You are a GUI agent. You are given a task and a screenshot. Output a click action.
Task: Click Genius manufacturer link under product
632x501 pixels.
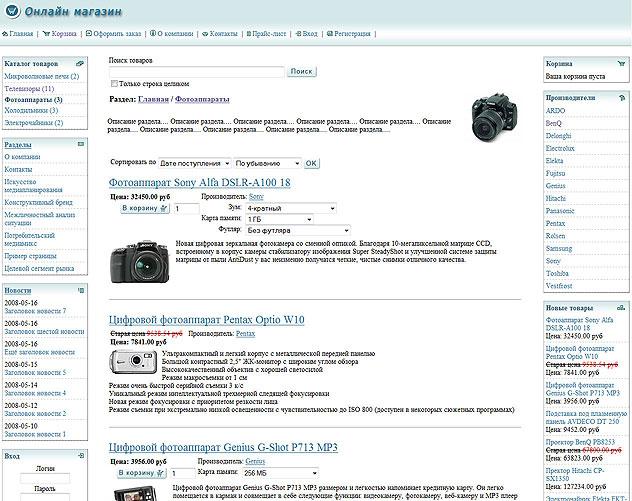pos(255,461)
